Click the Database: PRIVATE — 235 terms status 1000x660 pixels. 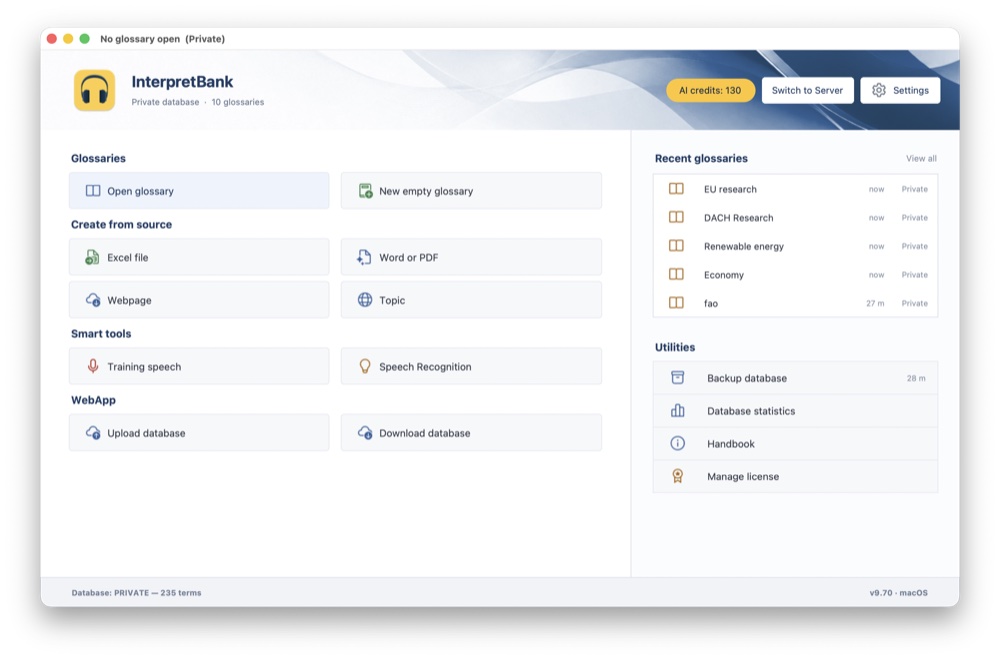coord(136,592)
